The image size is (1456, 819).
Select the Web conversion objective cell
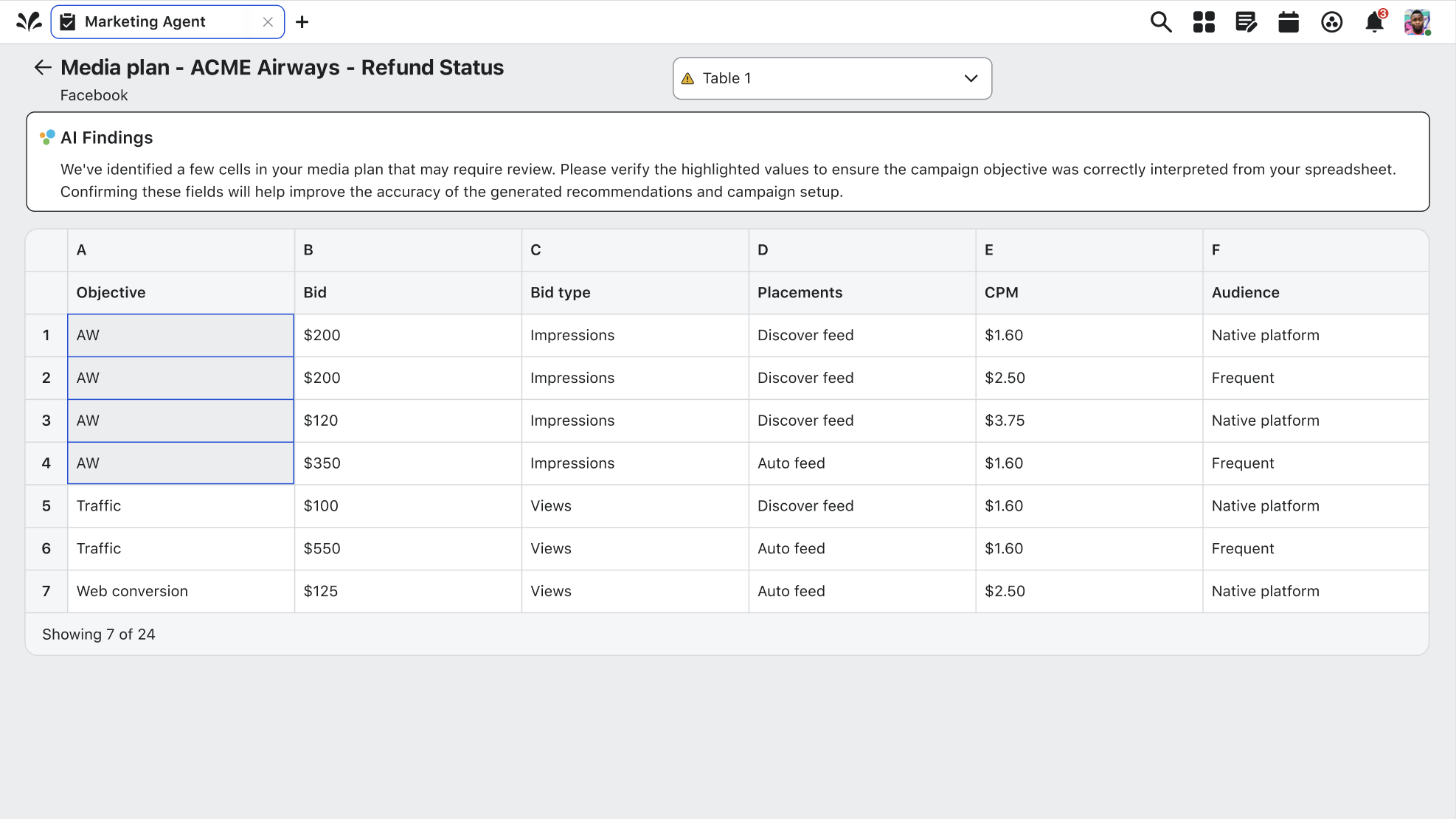pos(181,592)
